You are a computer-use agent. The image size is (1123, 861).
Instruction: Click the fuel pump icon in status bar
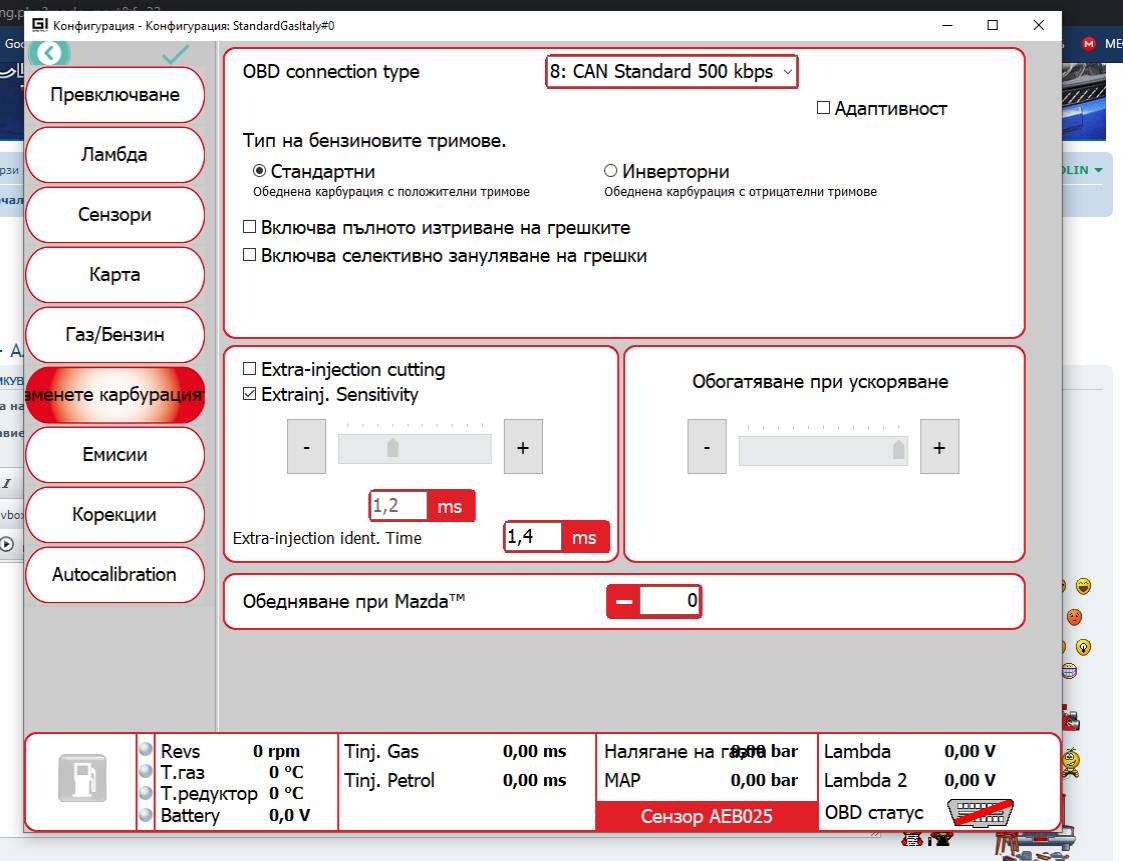[80, 779]
